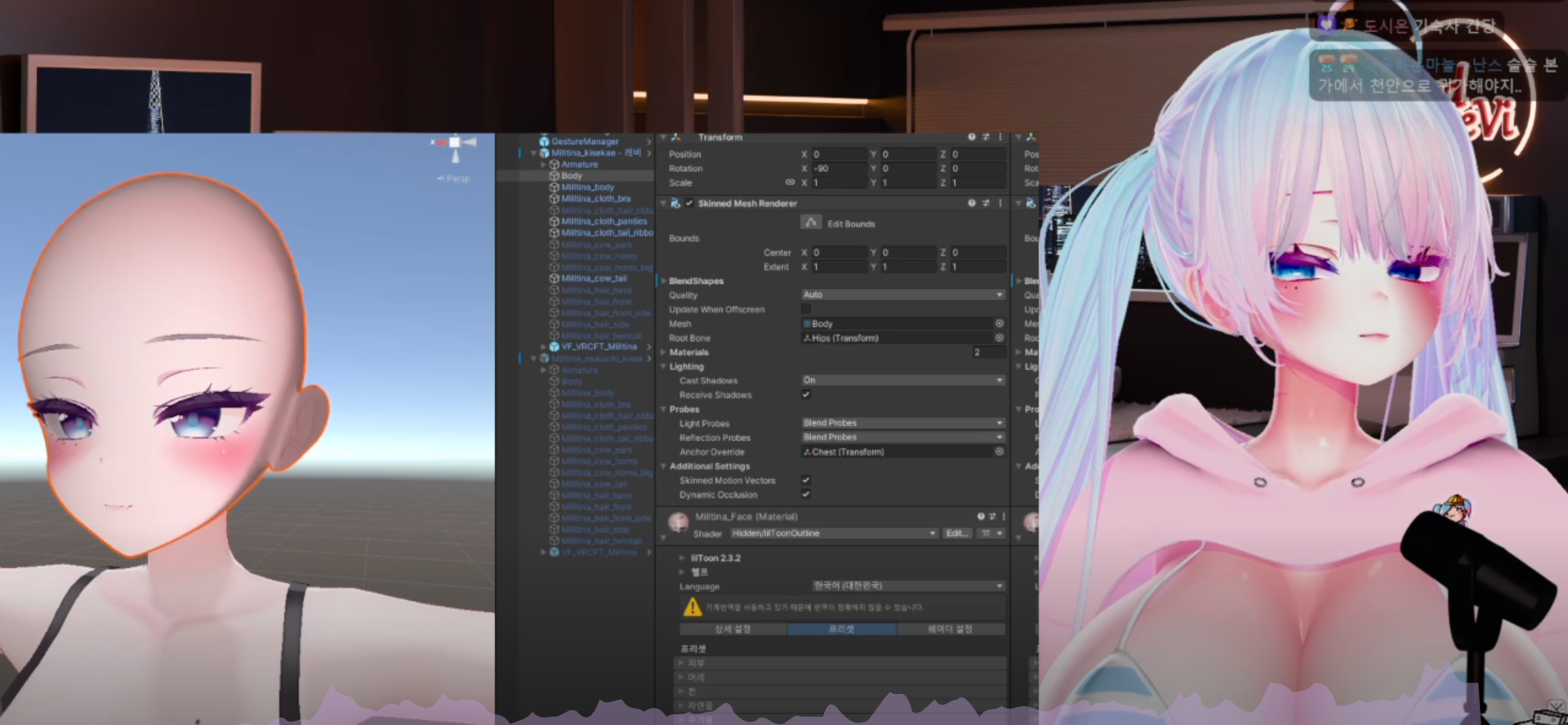Click Skinned Mesh Renderer help icon
Screen dimensions: 1568x725
point(972,203)
